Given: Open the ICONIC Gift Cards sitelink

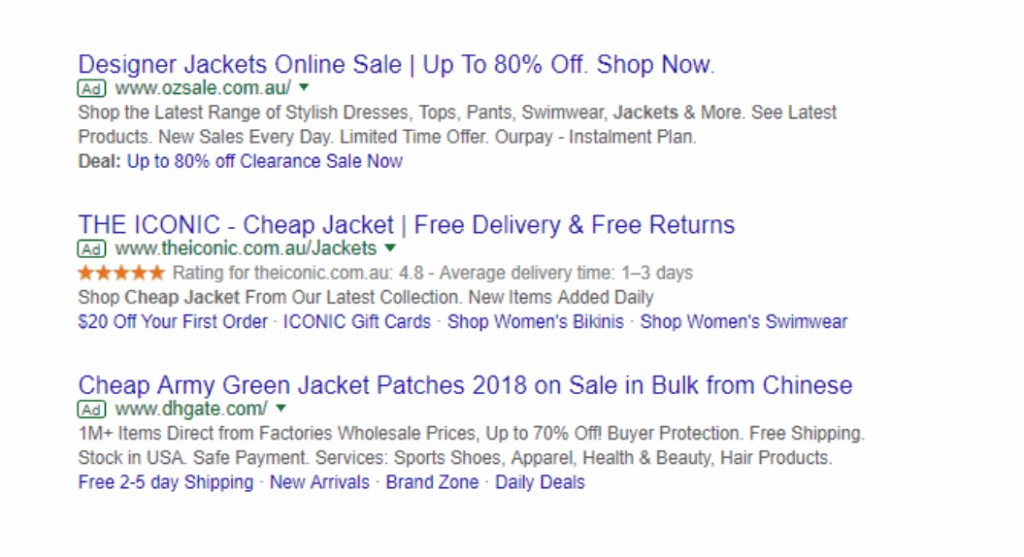Looking at the screenshot, I should (x=357, y=322).
